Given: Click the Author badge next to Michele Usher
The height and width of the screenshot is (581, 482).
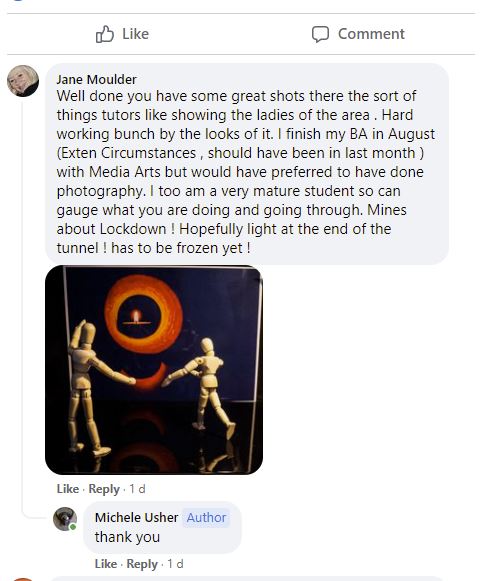Looking at the screenshot, I should 206,518.
